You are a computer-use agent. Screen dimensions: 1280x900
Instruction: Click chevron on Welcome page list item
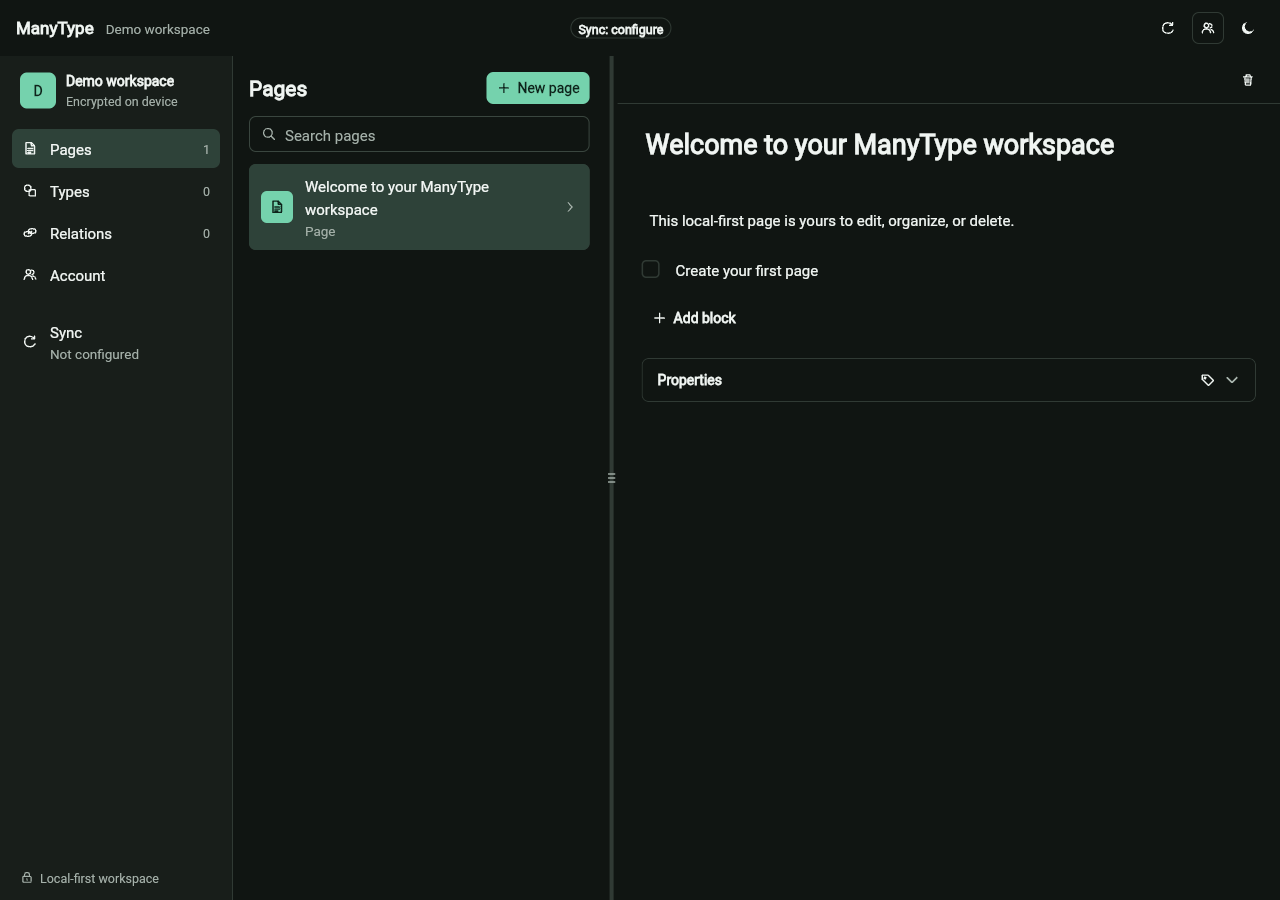(x=570, y=207)
